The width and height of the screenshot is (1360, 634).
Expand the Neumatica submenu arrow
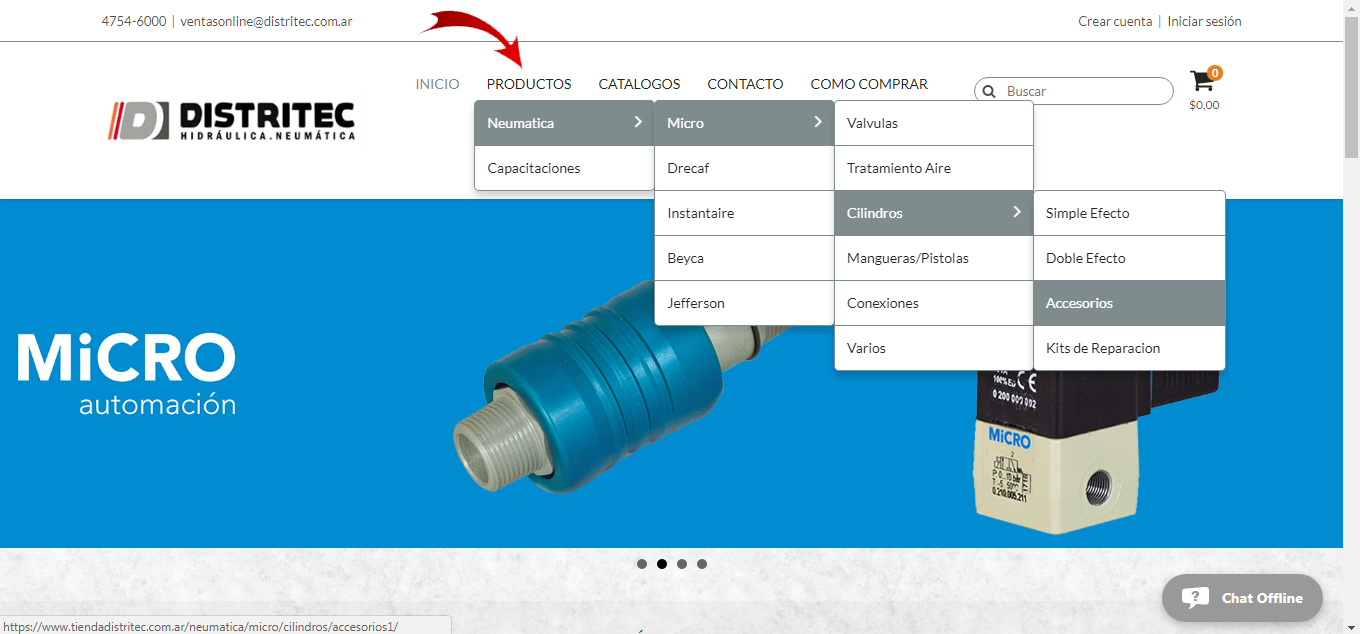(x=637, y=122)
